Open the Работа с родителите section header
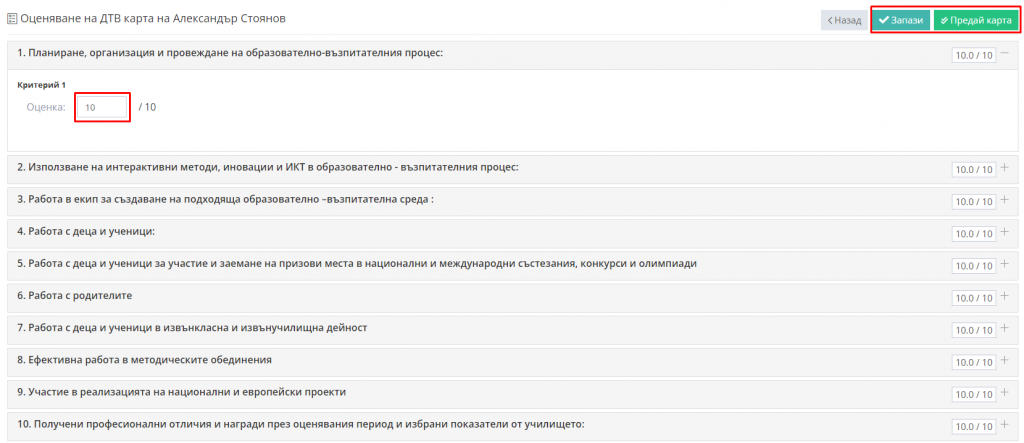 click(75, 296)
